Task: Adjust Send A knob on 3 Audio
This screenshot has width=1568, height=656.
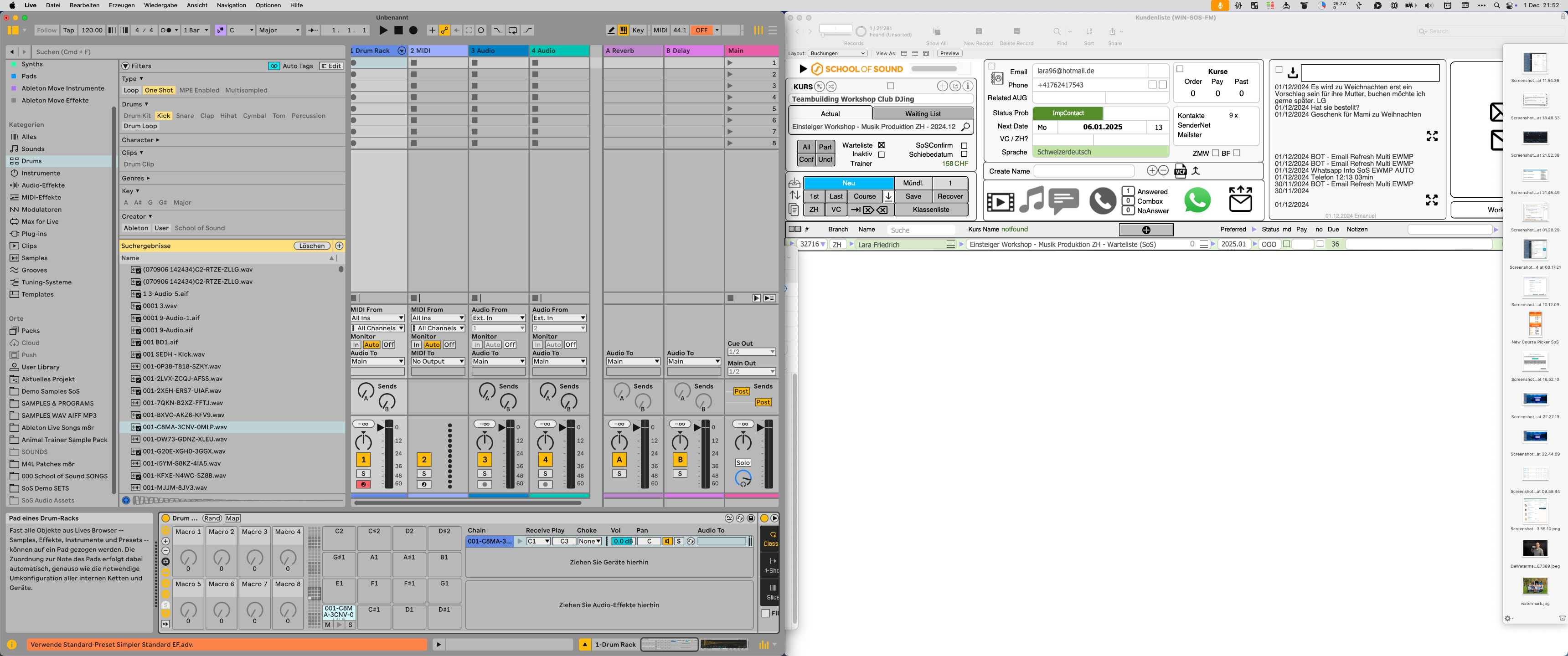Action: pyautogui.click(x=487, y=391)
